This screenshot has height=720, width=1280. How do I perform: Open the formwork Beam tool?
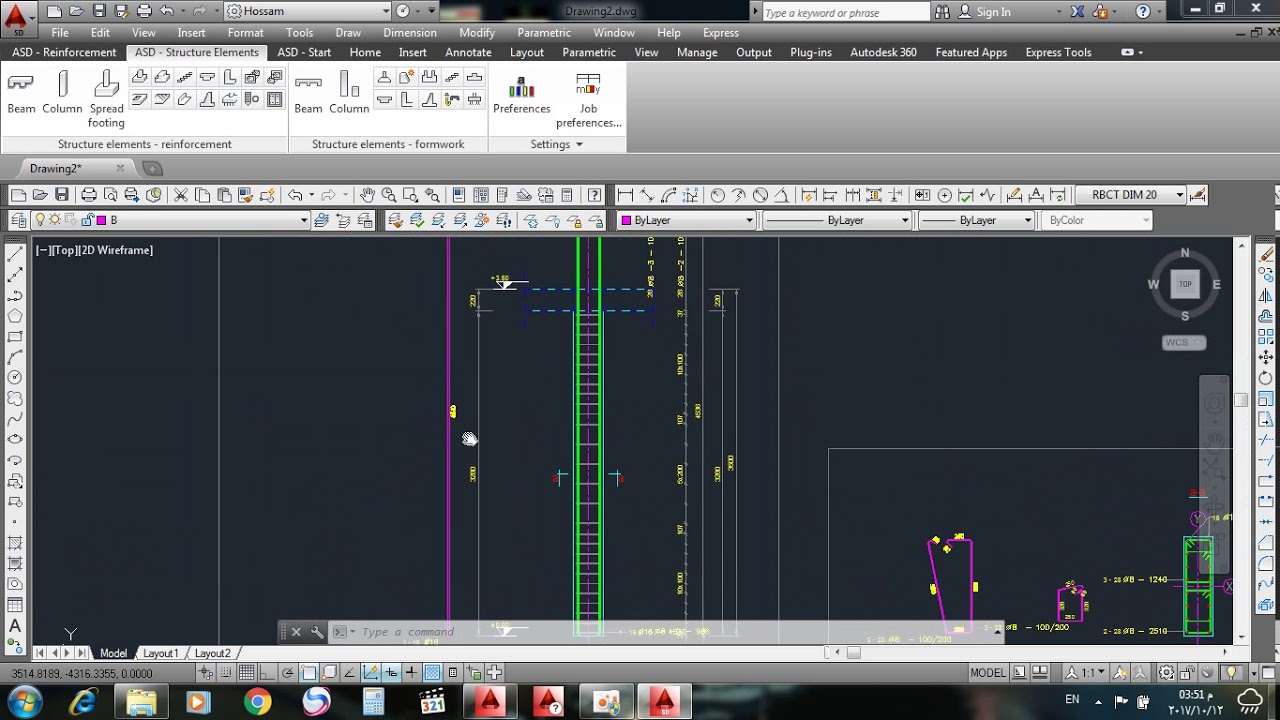308,92
